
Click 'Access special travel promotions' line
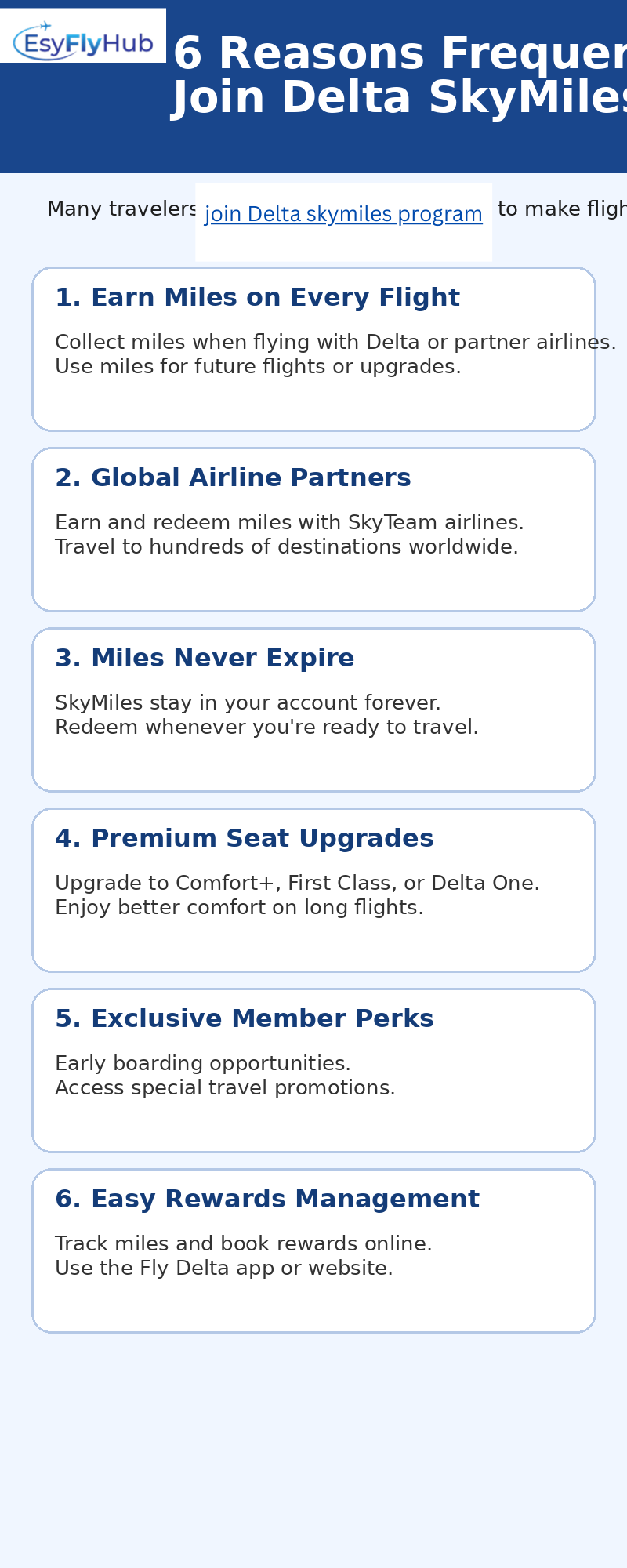click(225, 1088)
